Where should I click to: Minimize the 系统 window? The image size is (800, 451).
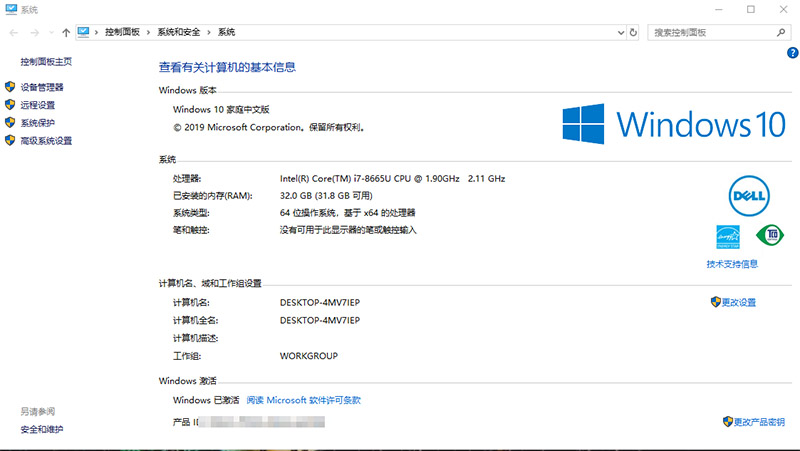(x=719, y=9)
